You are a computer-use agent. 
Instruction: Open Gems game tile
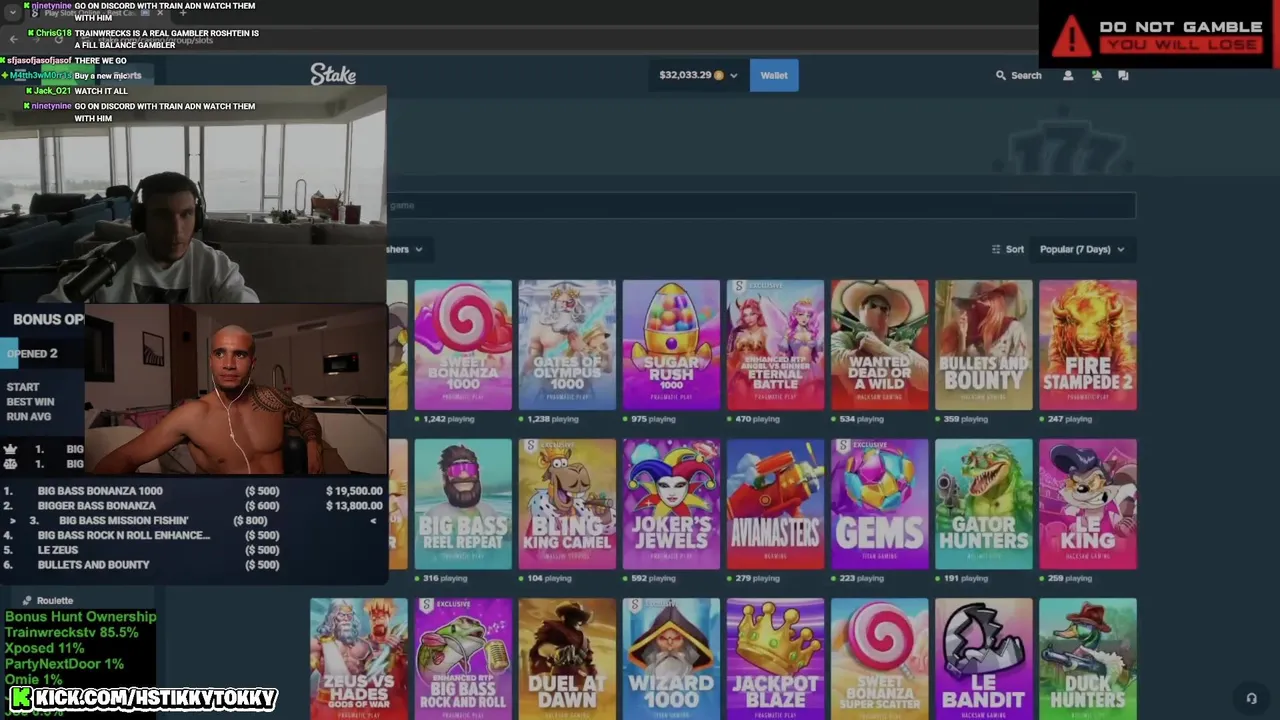(x=879, y=504)
